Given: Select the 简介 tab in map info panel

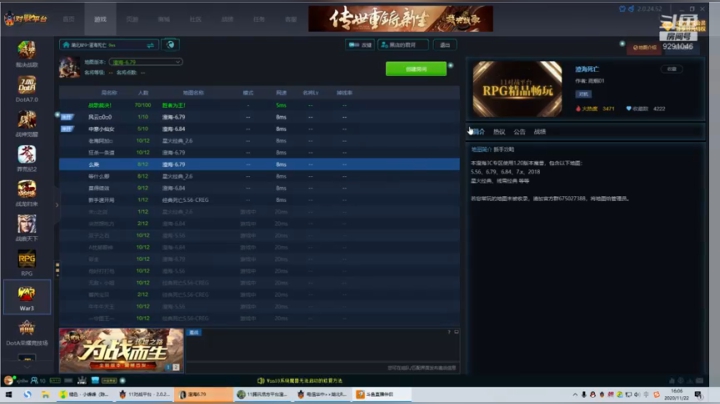Looking at the screenshot, I should tap(478, 132).
